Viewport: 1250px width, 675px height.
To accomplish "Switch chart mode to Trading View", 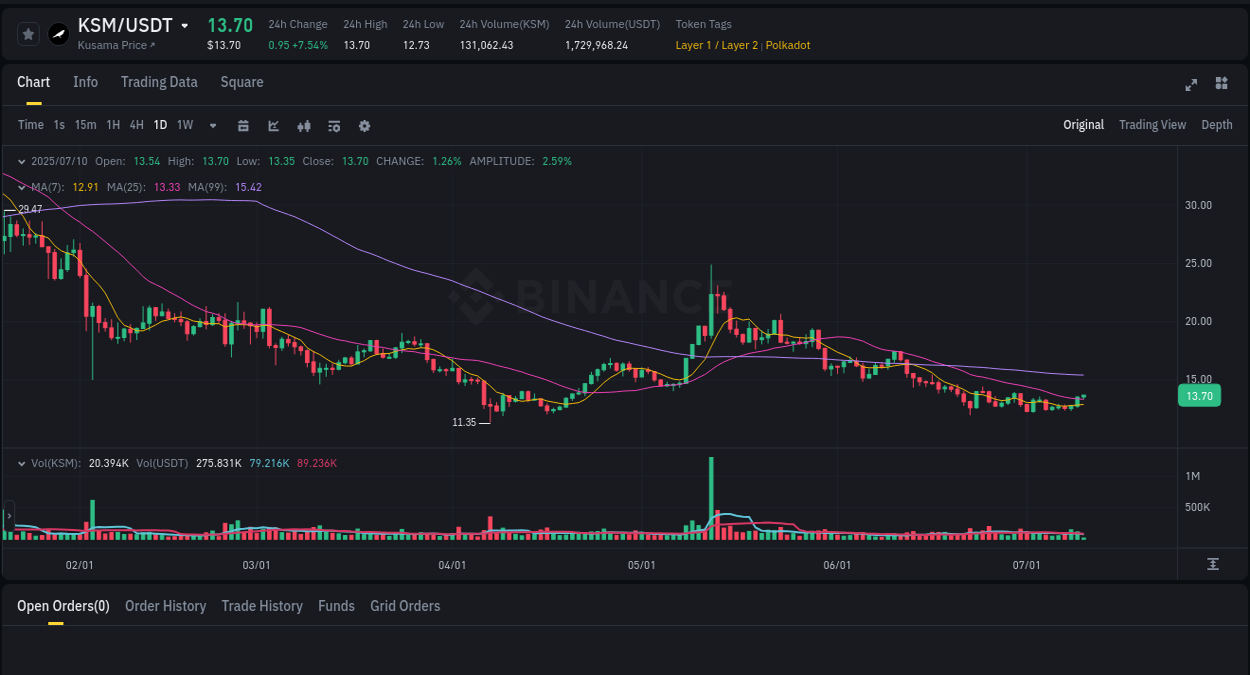I will point(1152,125).
